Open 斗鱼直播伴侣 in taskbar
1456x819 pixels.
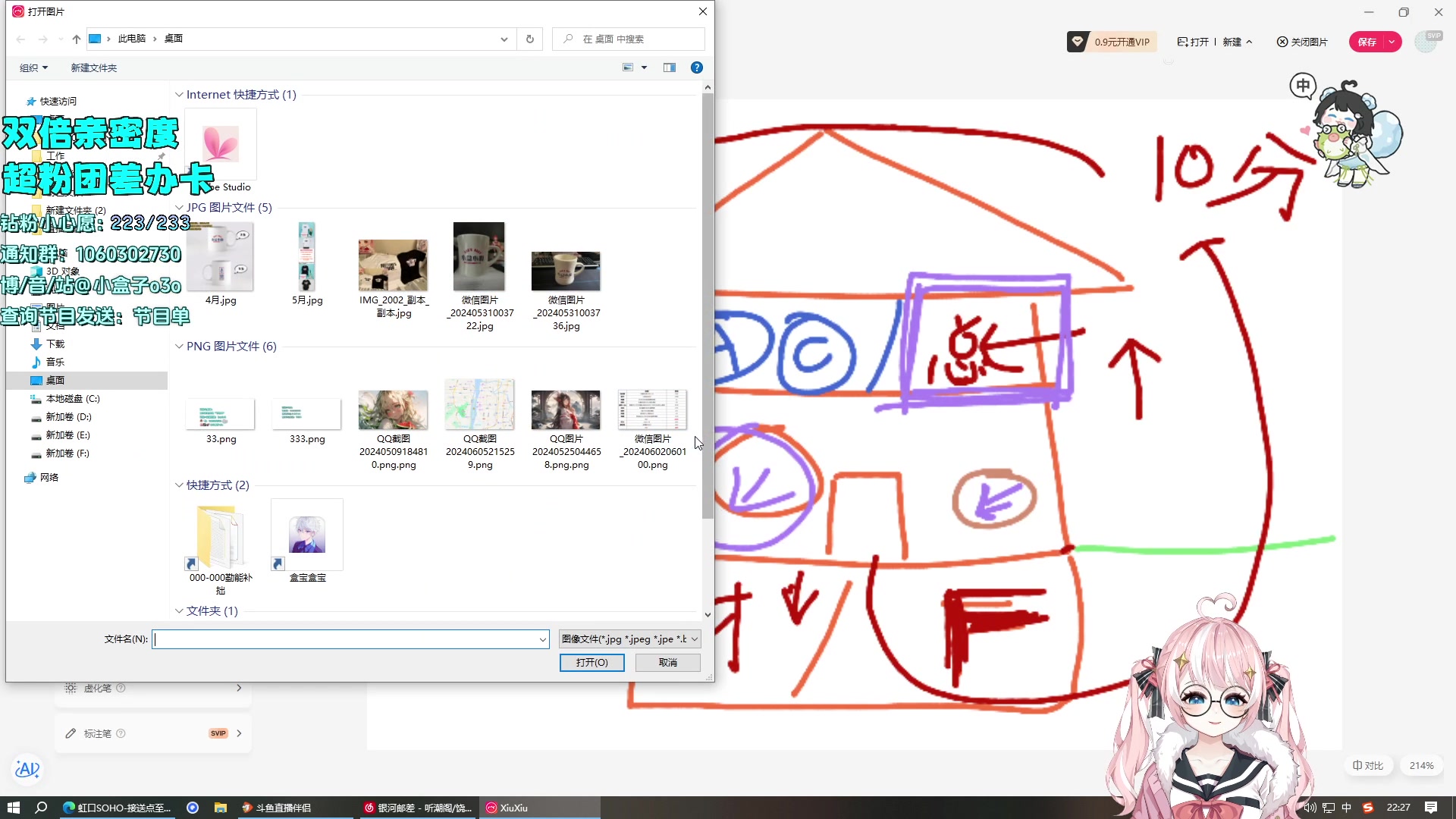[x=277, y=808]
